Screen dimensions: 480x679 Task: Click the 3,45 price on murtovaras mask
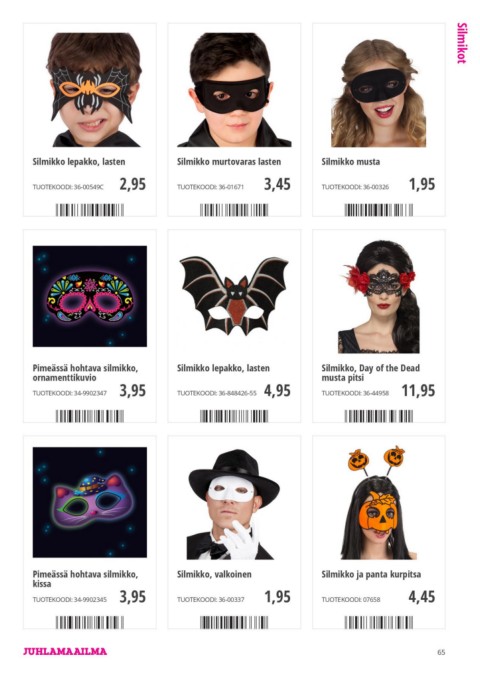click(x=277, y=184)
